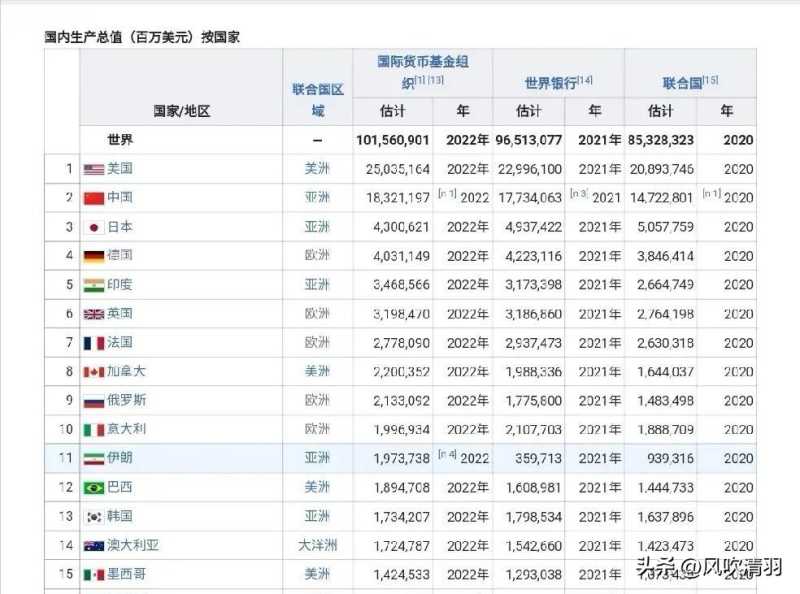Click the Brazil flag icon
800x594 pixels.
click(94, 488)
